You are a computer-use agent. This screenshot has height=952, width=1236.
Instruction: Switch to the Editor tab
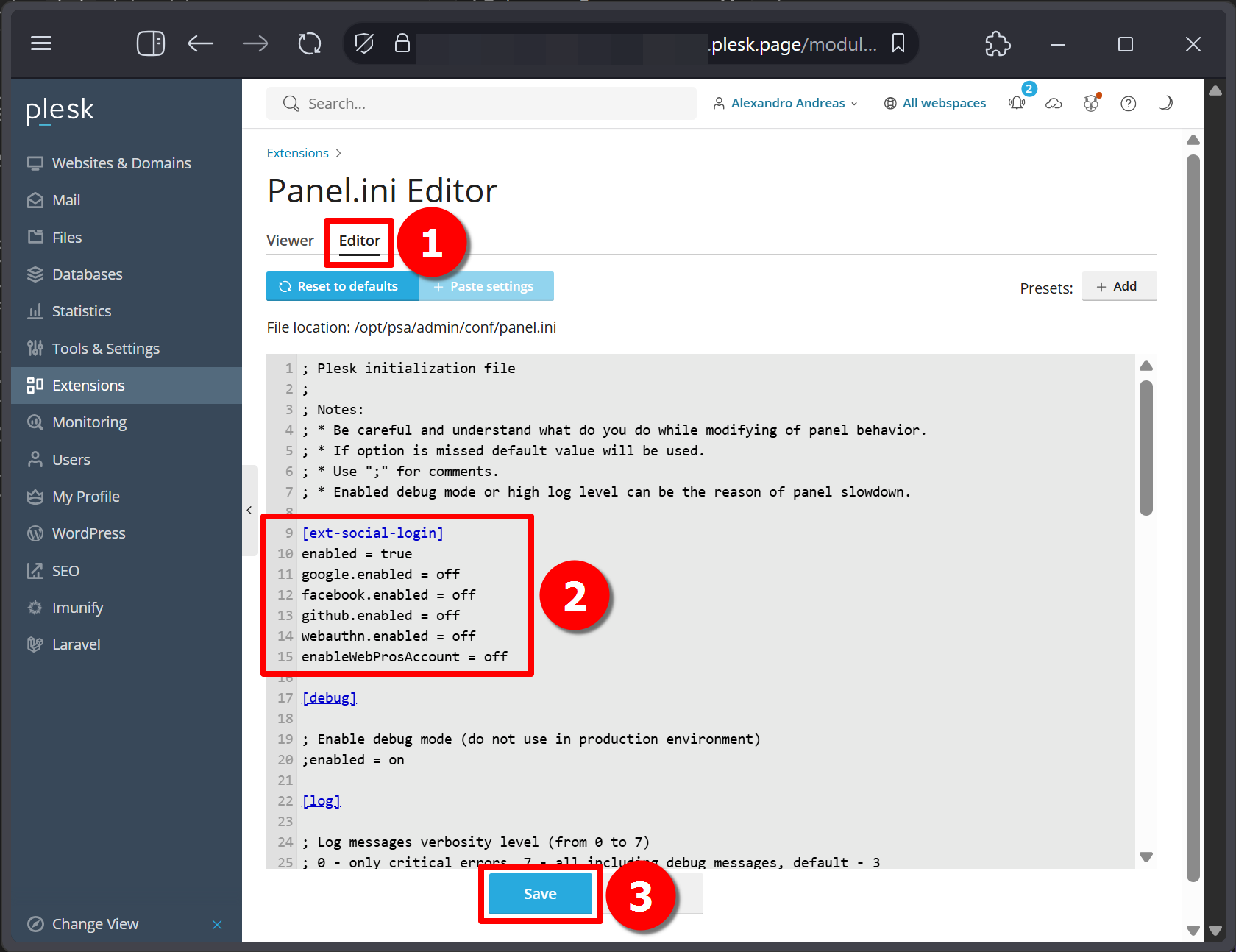[359, 241]
